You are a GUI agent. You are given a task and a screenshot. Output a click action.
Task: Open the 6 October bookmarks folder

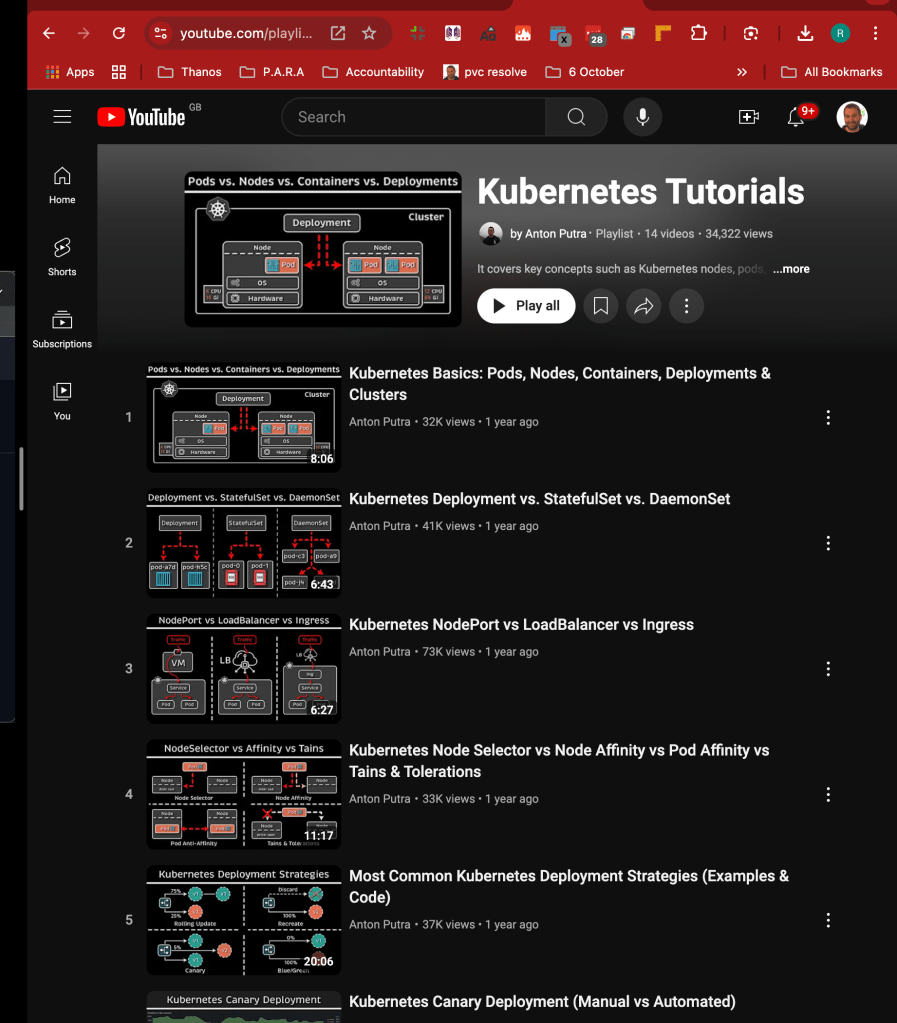tap(585, 72)
